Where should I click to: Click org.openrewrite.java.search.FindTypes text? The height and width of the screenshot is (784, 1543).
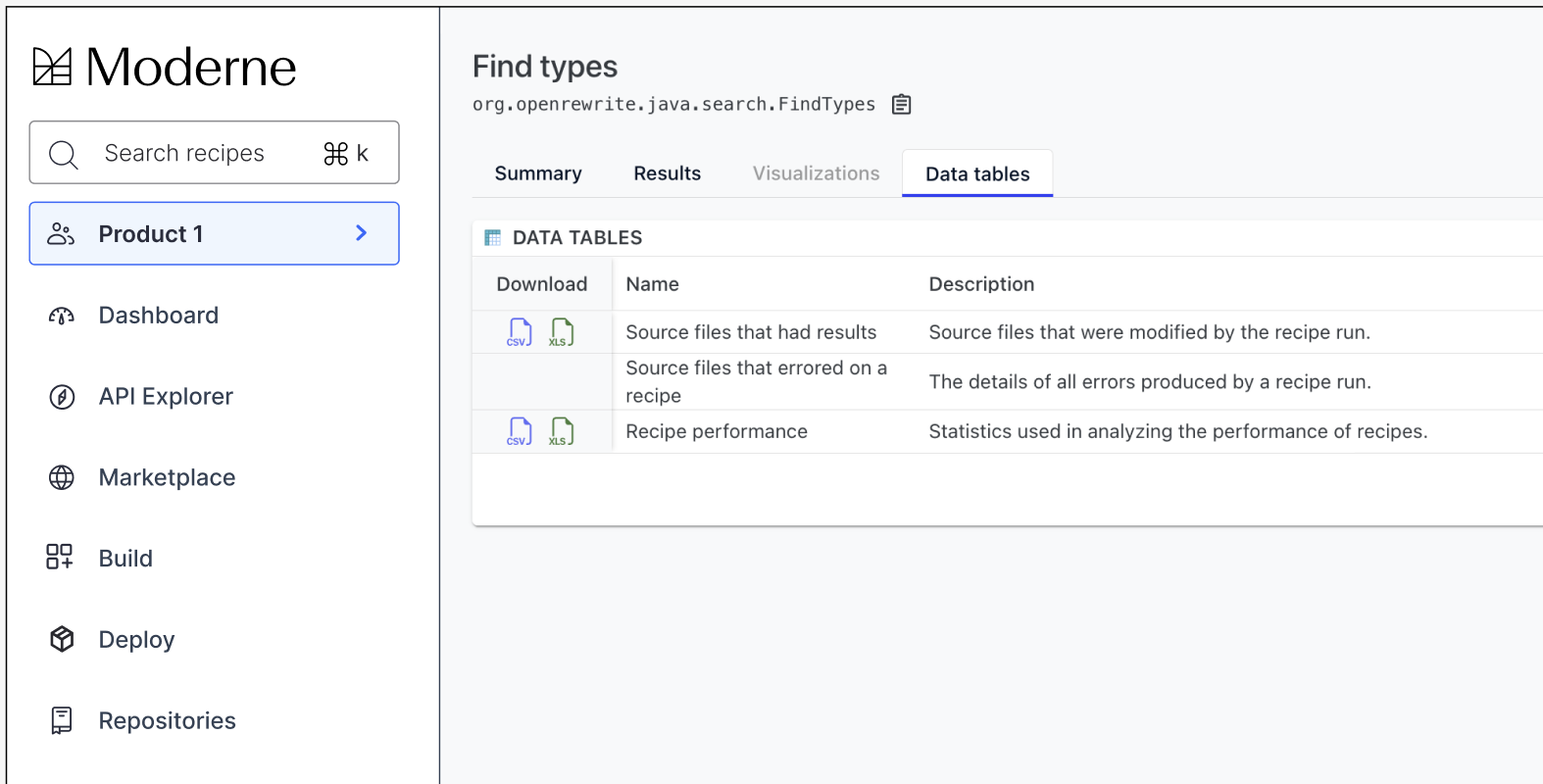click(x=673, y=104)
